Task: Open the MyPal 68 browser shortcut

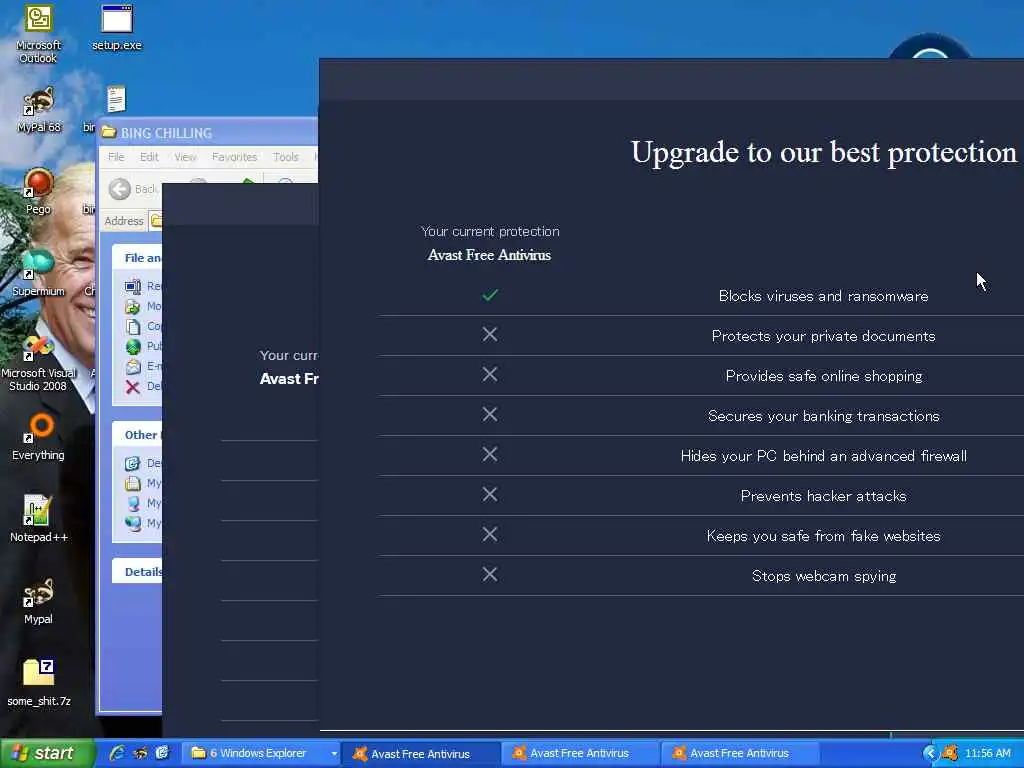Action: coord(39,110)
